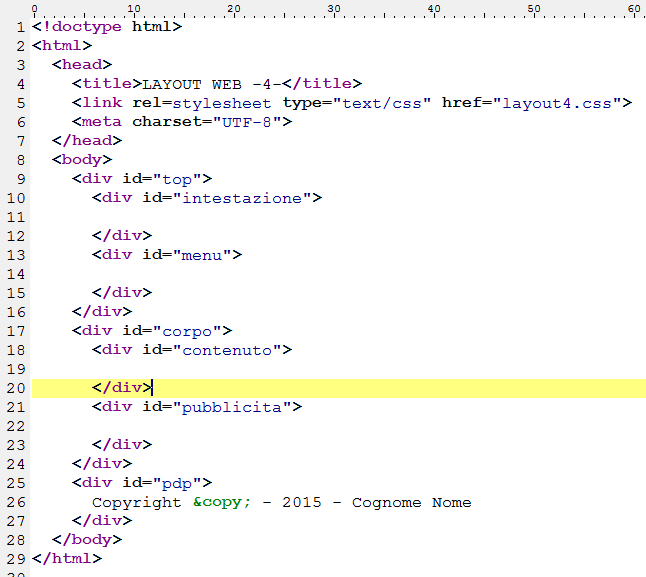Place cursor in the doctype declaration
The image size is (646, 577).
[x=106, y=27]
